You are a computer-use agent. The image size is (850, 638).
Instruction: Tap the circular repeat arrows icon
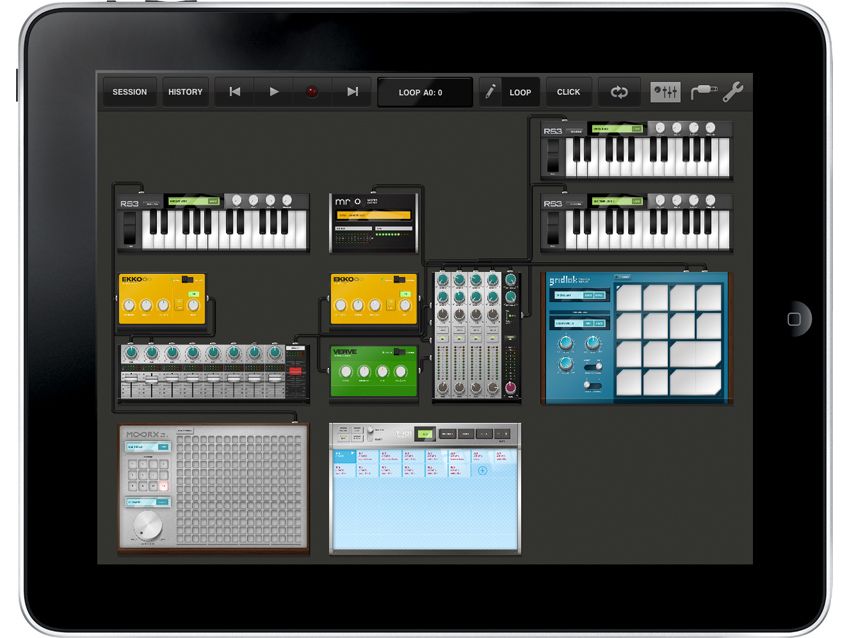click(x=618, y=91)
